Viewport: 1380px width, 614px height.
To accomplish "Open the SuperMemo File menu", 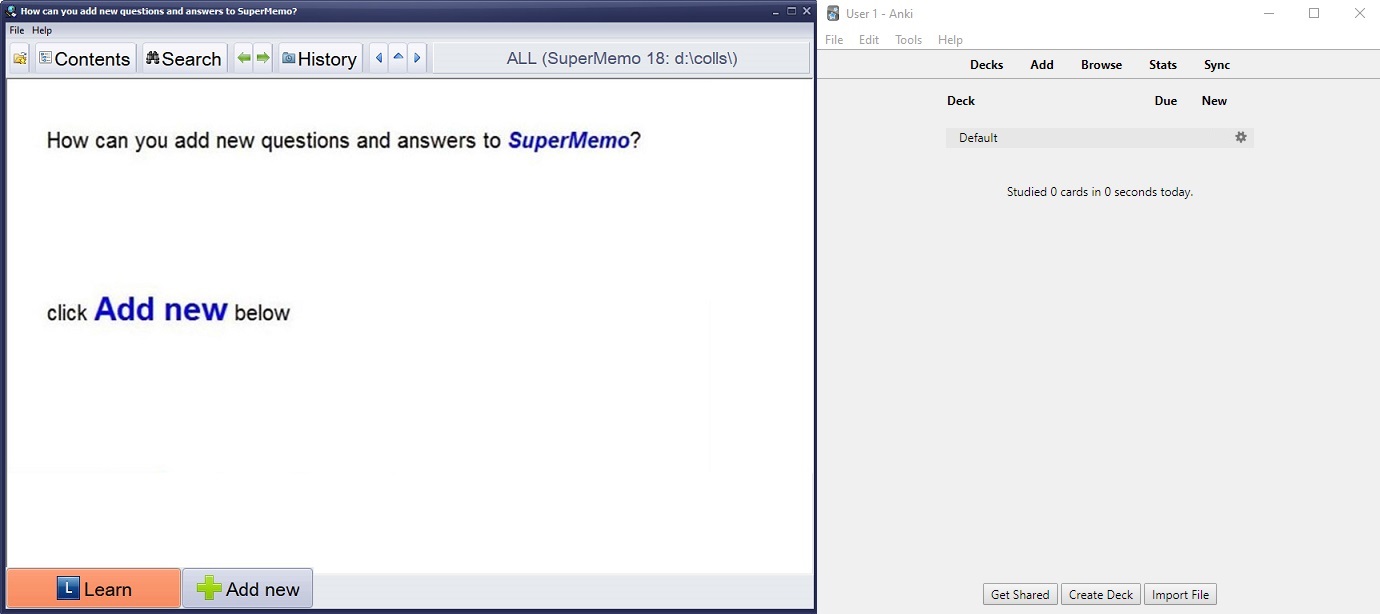I will coord(17,30).
